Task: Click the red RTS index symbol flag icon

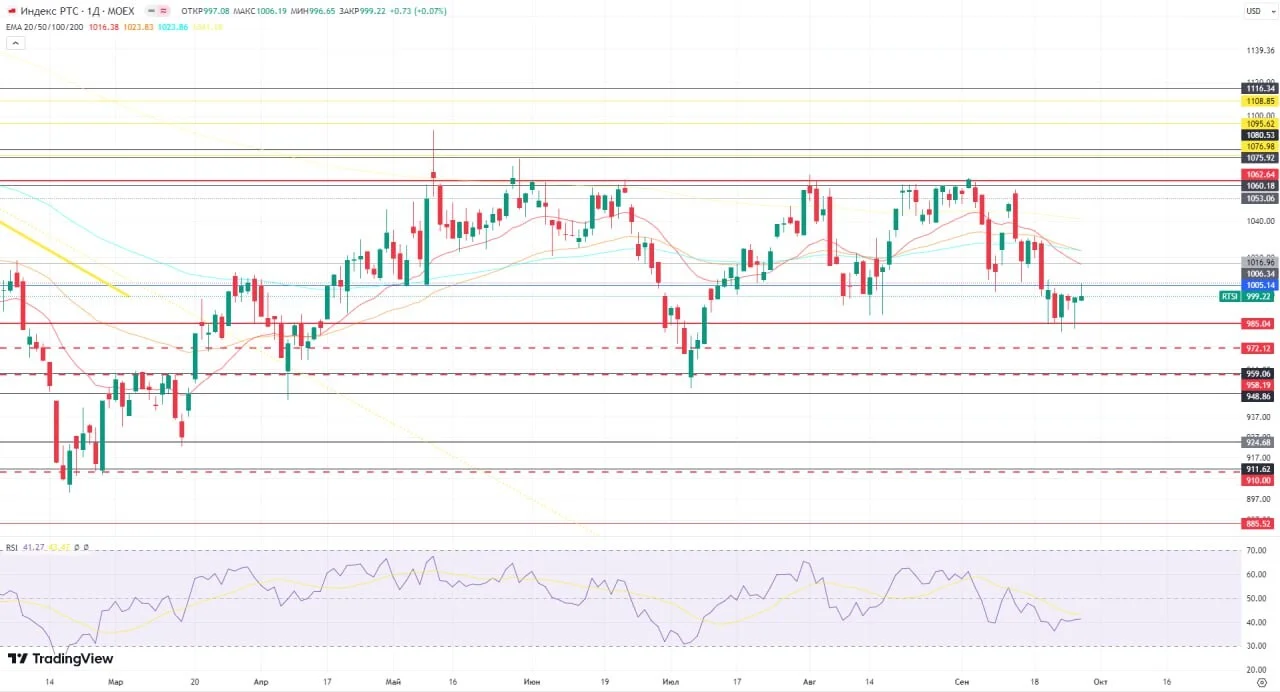Action: pyautogui.click(x=10, y=11)
